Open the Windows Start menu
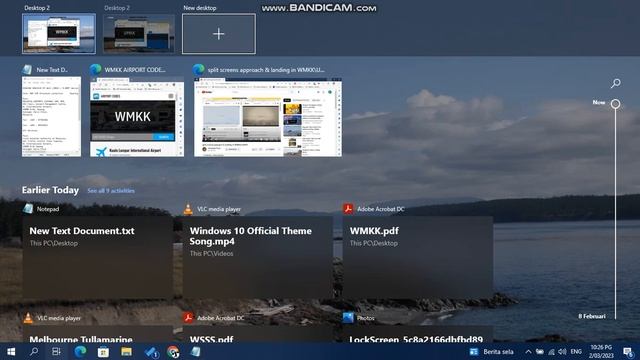 click(11, 351)
